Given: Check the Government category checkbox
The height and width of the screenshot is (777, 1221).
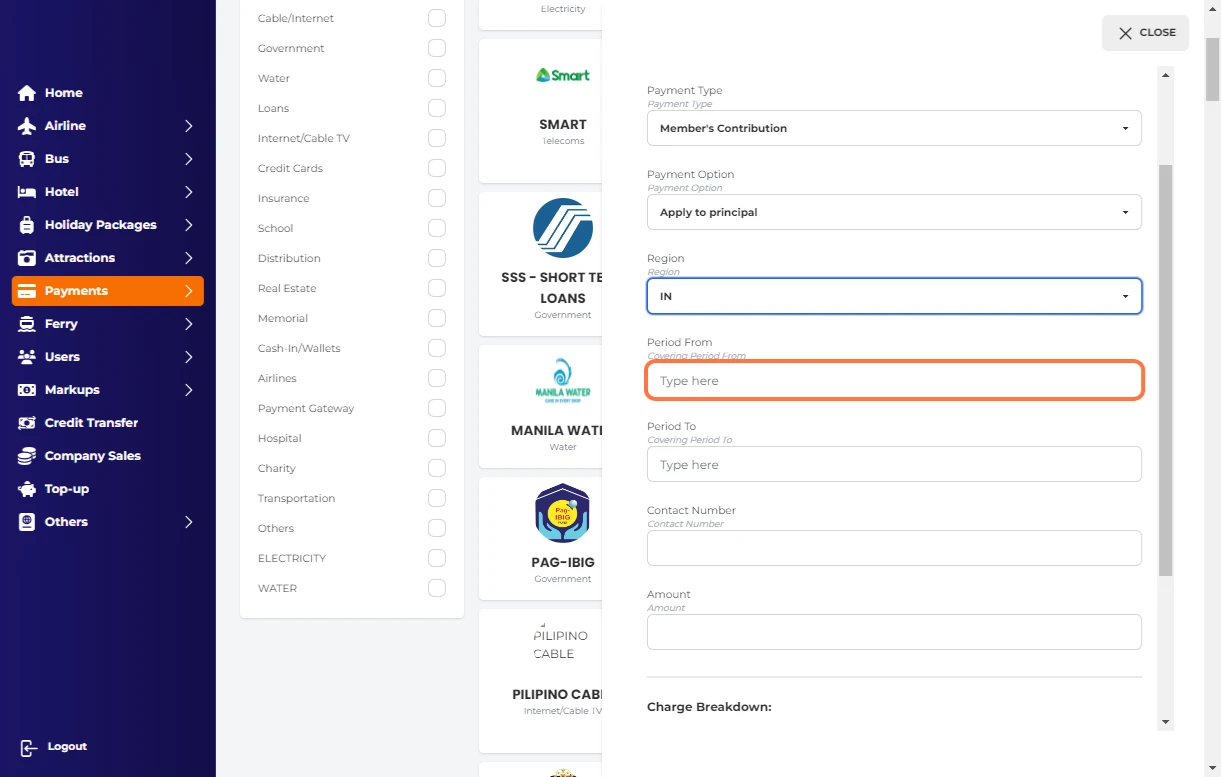Looking at the screenshot, I should (x=436, y=48).
